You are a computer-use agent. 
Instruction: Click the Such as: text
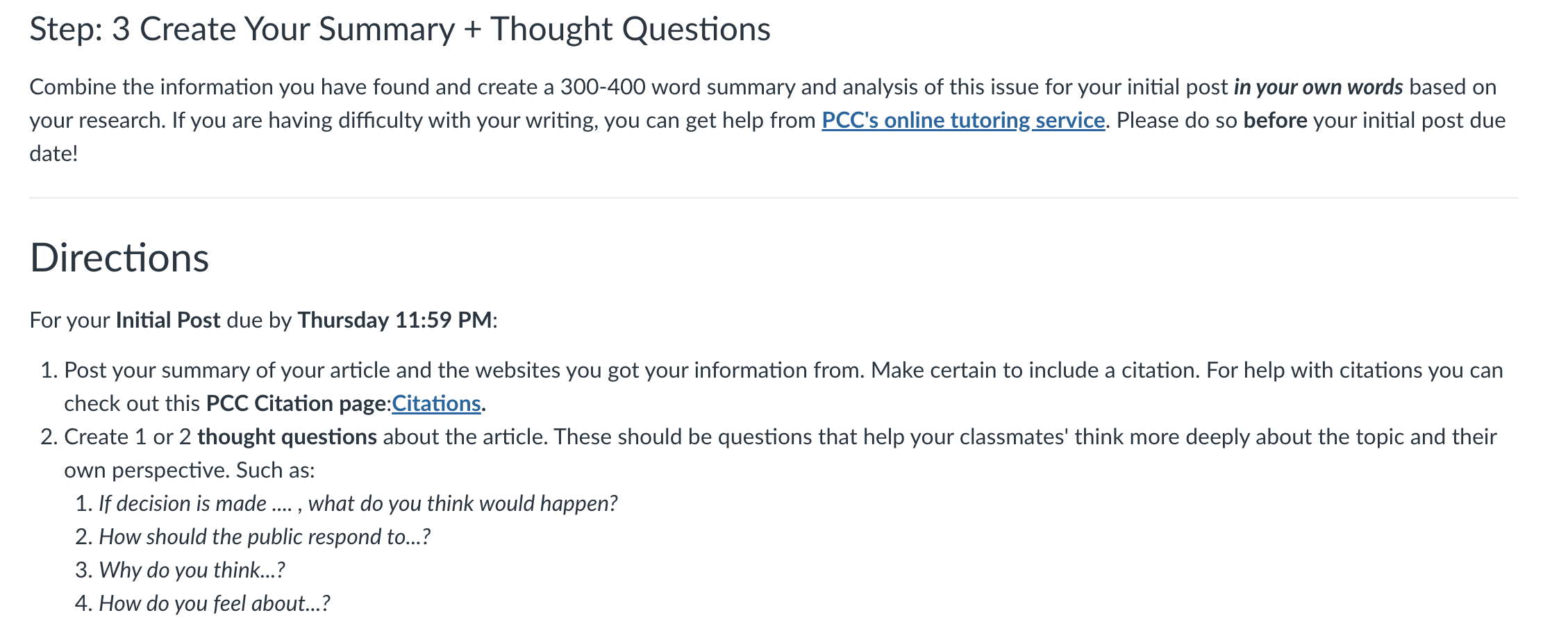(275, 471)
